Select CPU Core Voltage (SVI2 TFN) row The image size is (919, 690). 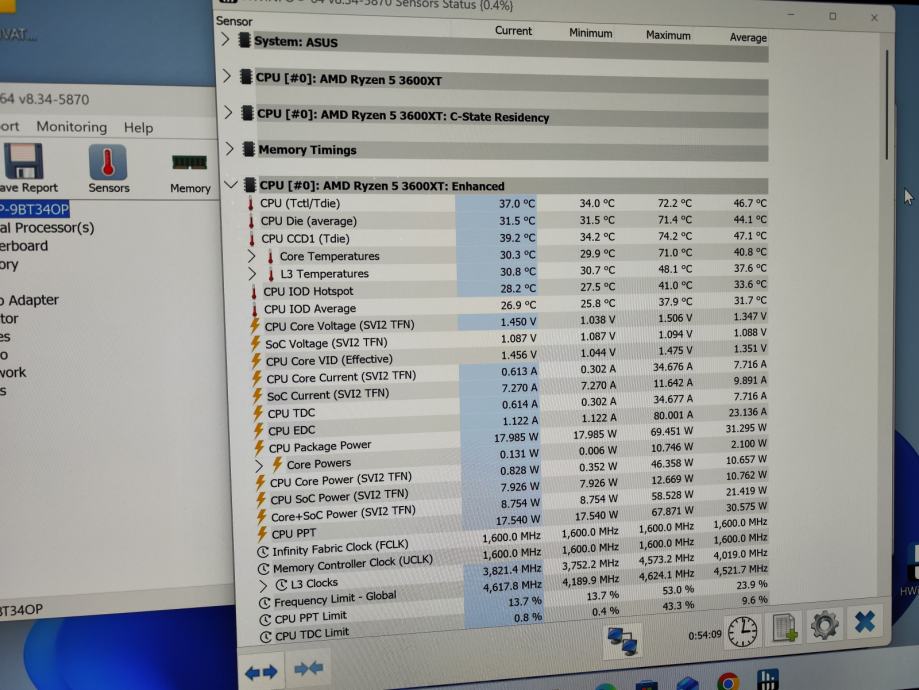(x=509, y=321)
